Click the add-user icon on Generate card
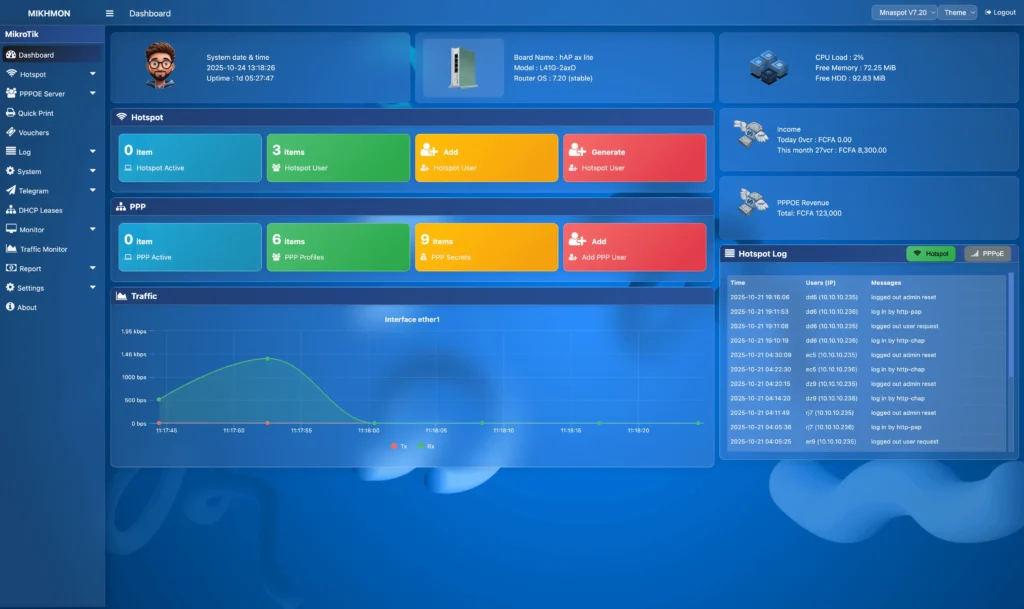Screen dimensions: 1024x609 click(577, 150)
